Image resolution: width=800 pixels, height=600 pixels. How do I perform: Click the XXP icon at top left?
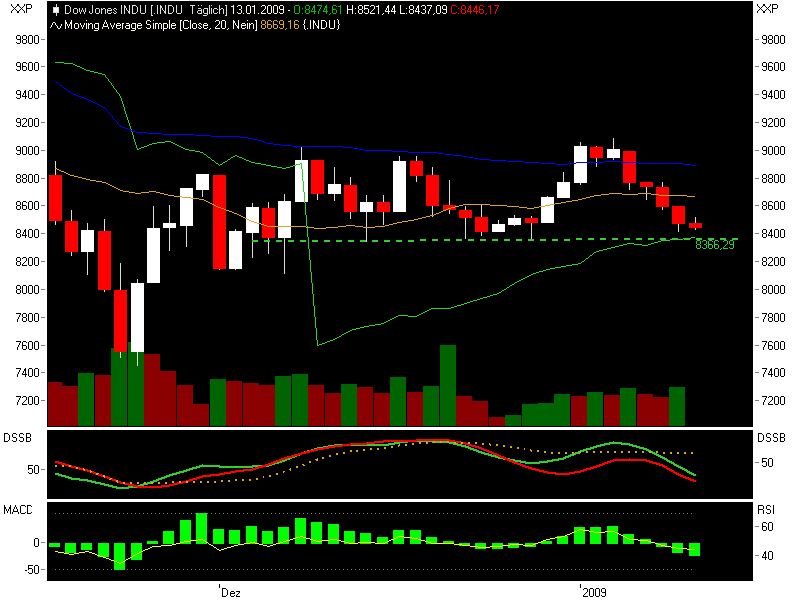click(x=16, y=9)
